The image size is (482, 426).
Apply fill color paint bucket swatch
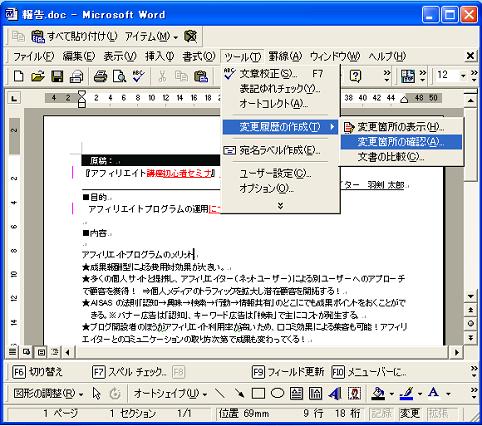(x=378, y=393)
